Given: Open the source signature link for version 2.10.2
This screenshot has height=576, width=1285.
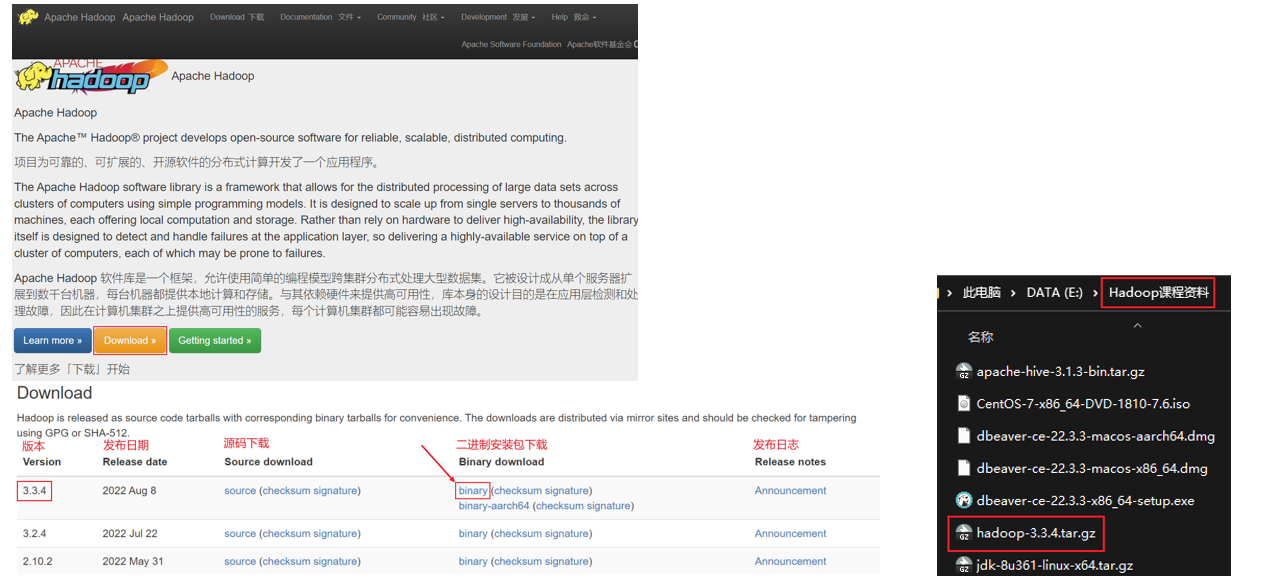Looking at the screenshot, I should (x=335, y=562).
